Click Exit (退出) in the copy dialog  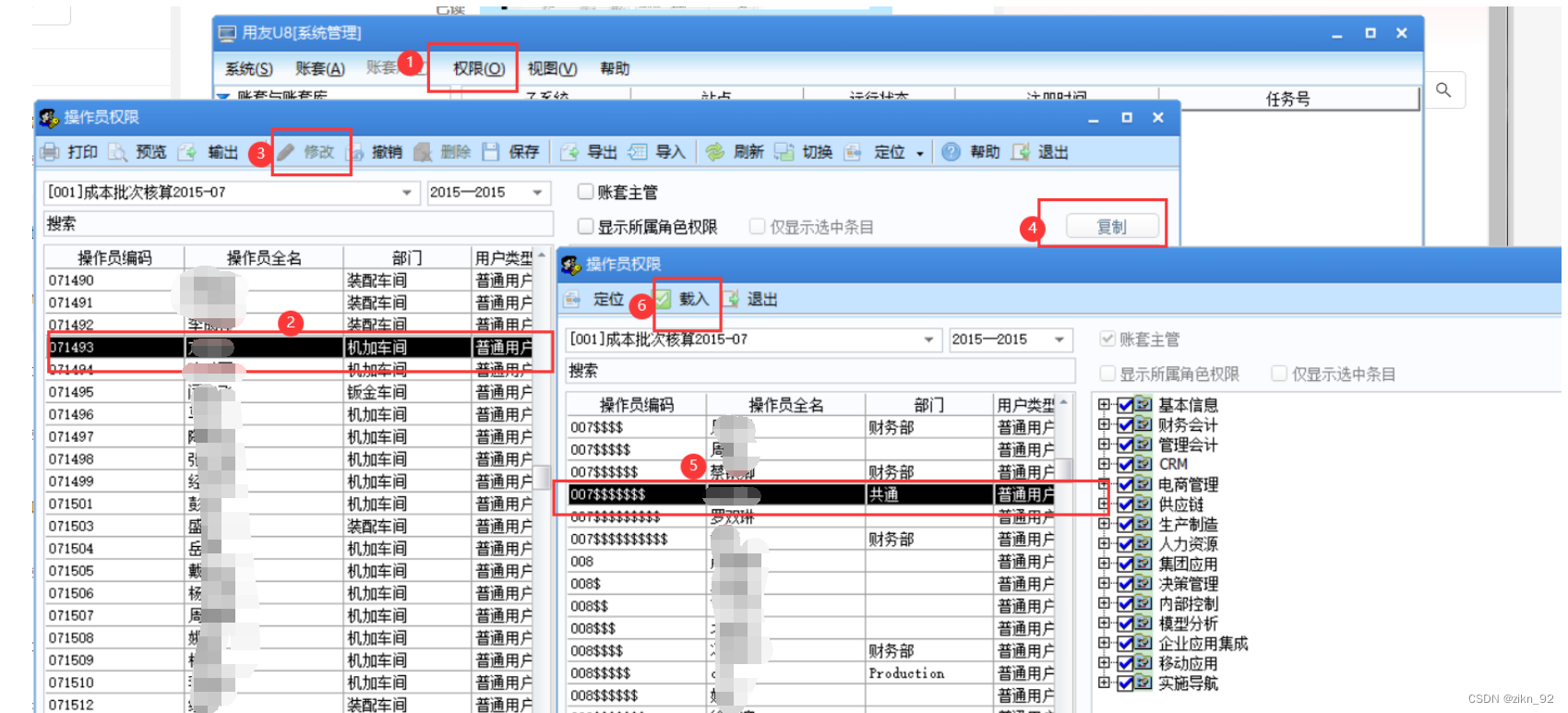point(750,299)
